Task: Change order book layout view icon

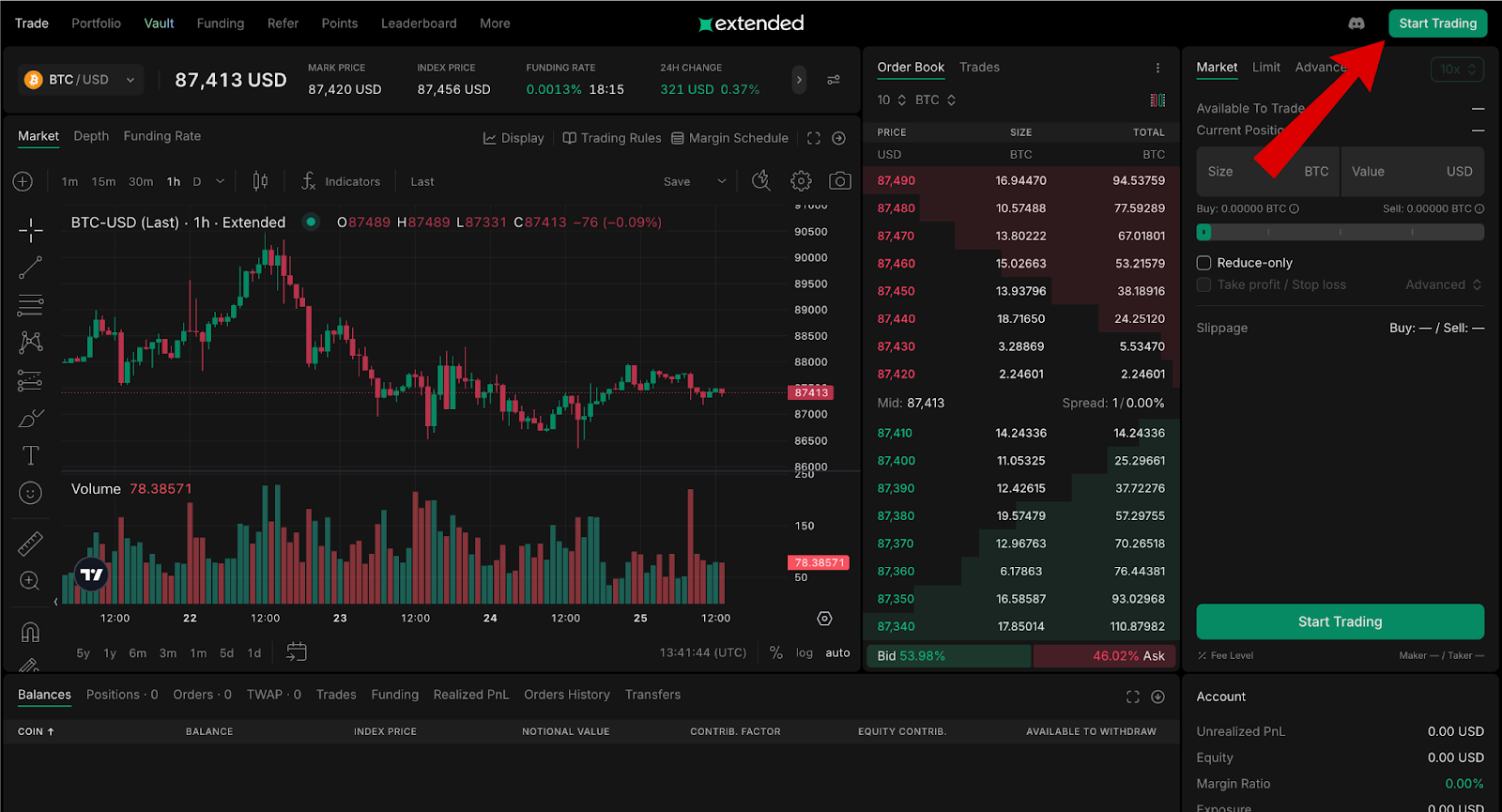Action: [x=1157, y=100]
